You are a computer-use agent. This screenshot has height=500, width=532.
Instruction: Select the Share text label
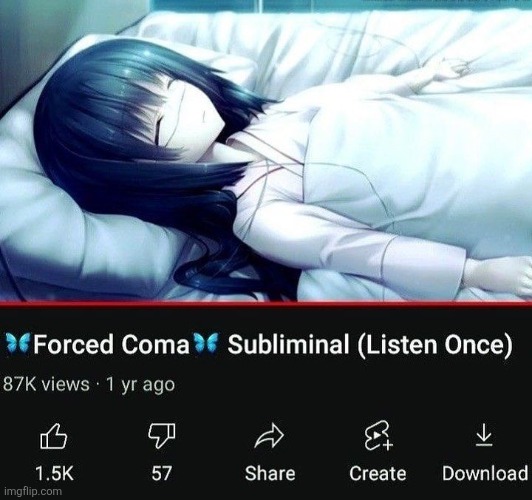click(x=270, y=473)
